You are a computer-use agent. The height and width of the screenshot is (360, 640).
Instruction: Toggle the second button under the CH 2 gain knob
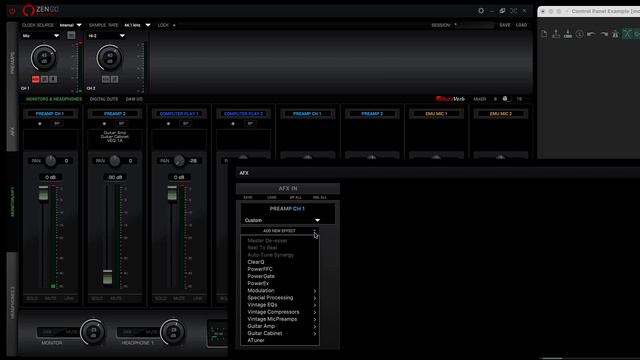115,79
